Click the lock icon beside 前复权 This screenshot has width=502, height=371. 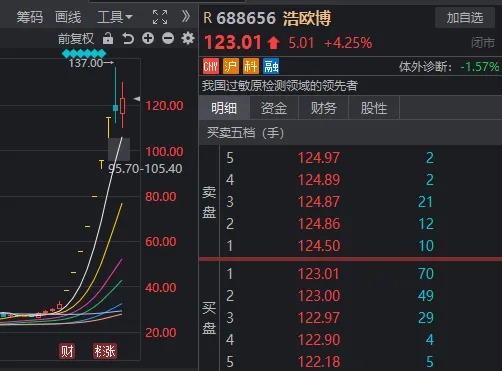(108, 38)
